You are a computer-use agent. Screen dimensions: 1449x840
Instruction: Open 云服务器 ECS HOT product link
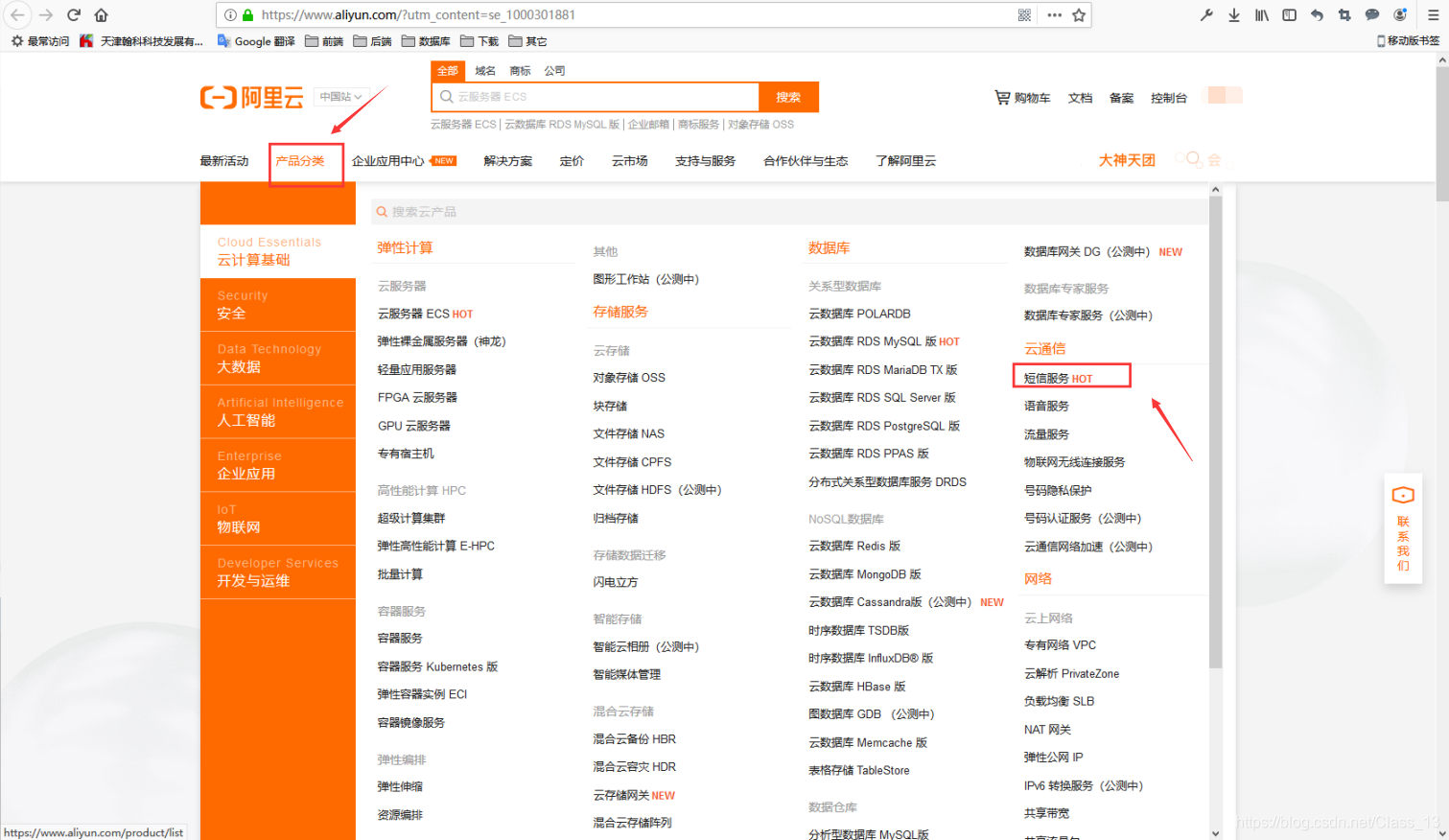point(425,314)
